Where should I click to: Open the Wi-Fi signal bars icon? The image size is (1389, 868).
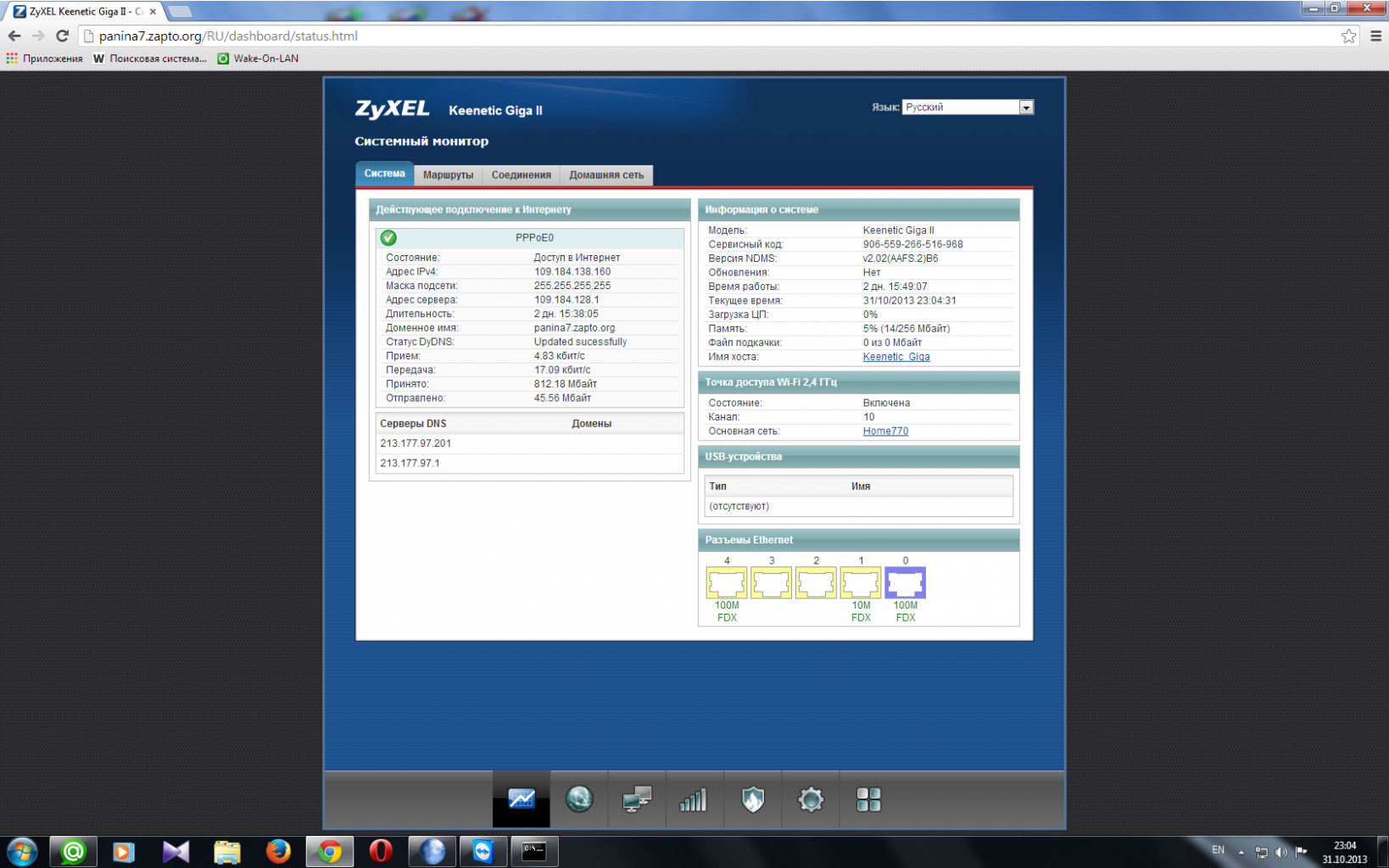pos(694,798)
